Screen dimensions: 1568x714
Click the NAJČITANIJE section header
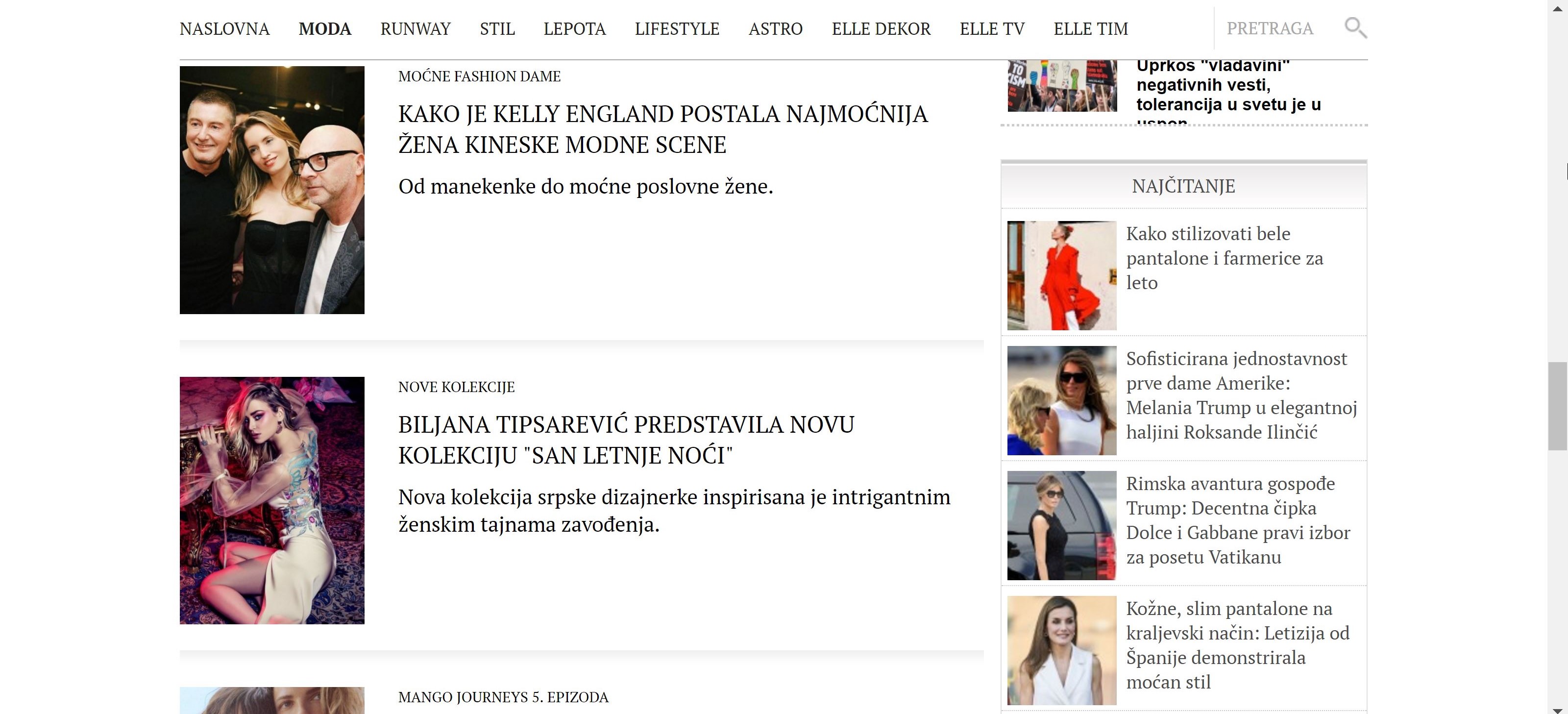(x=1184, y=186)
